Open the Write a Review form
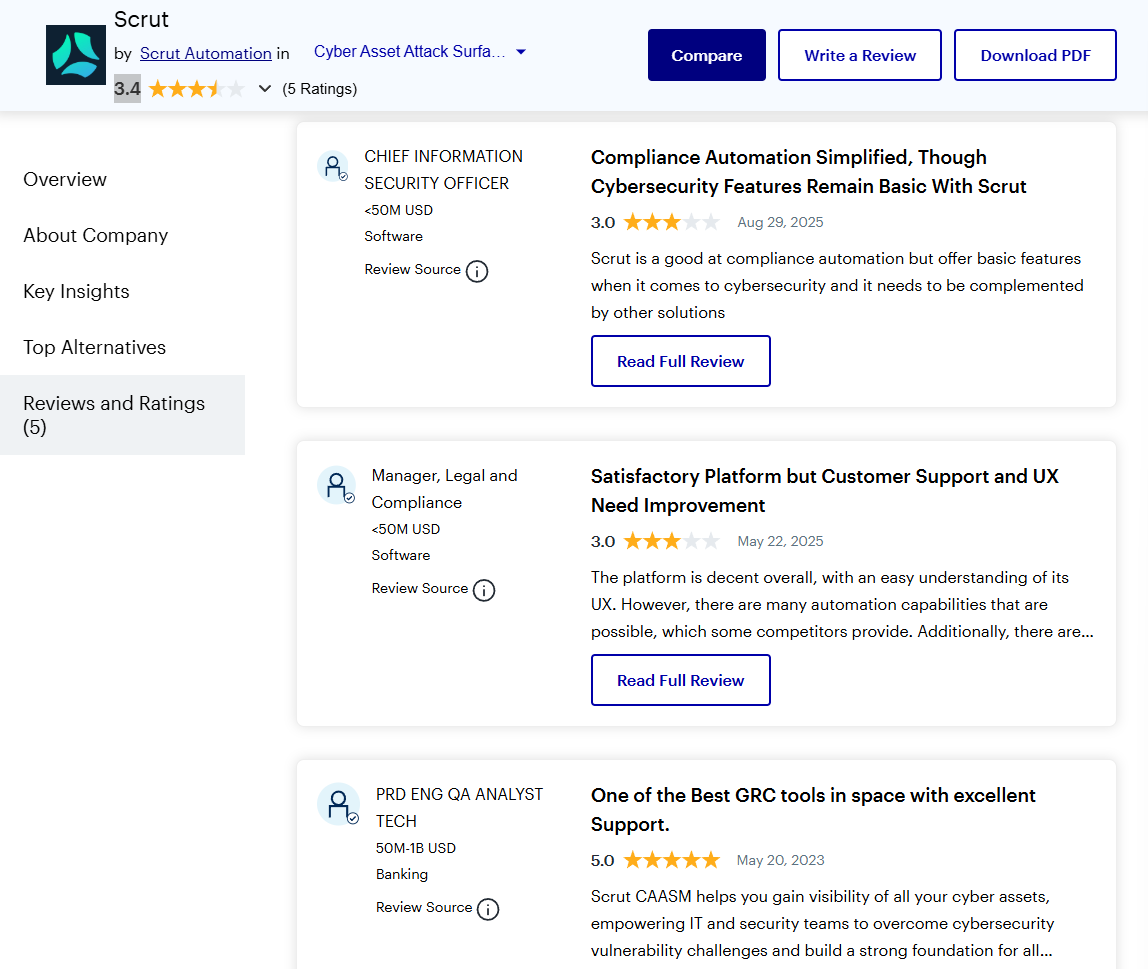 [859, 55]
